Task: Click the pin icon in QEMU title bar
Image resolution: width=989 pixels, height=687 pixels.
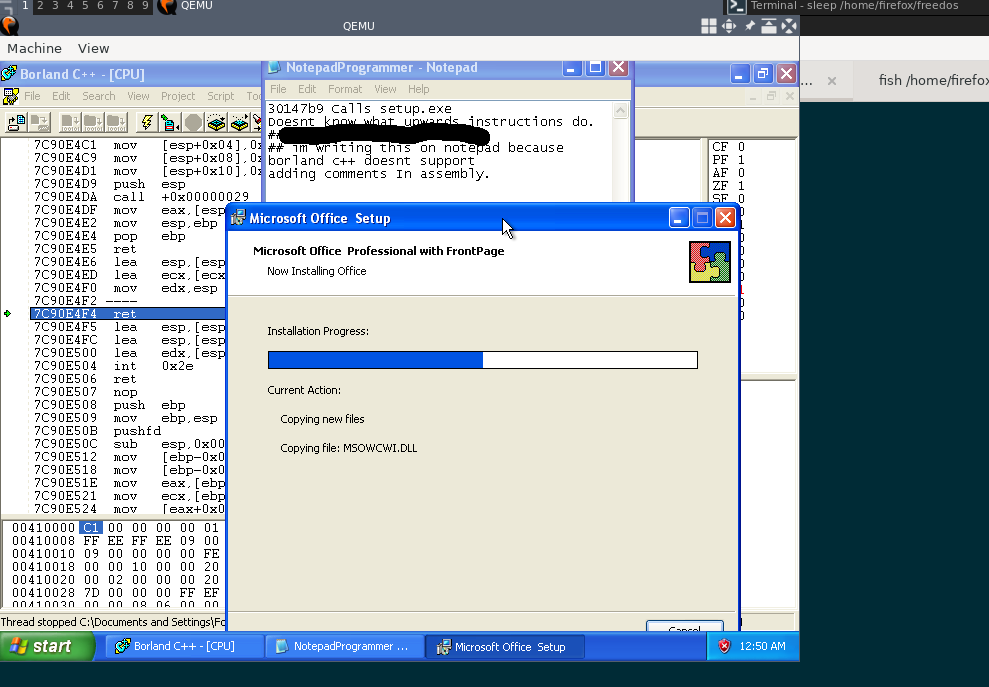Action: pos(749,26)
